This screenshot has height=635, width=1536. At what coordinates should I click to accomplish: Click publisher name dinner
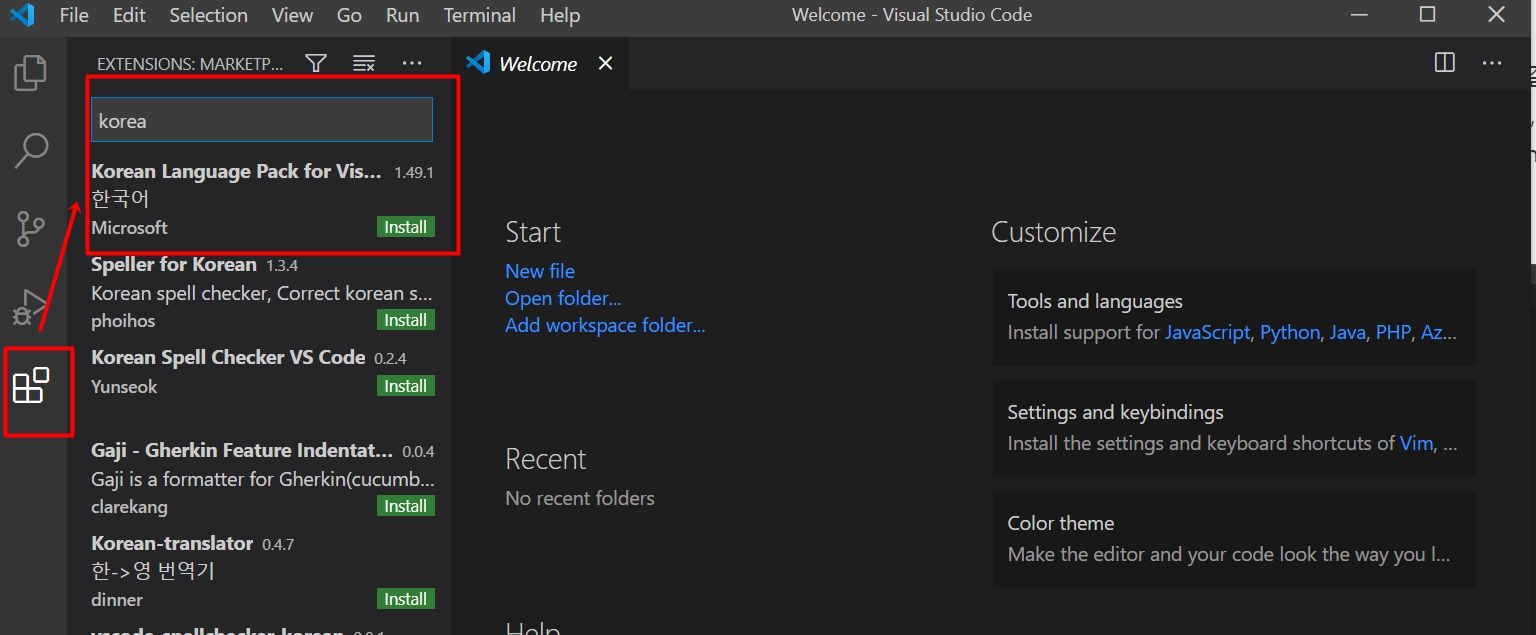[117, 600]
